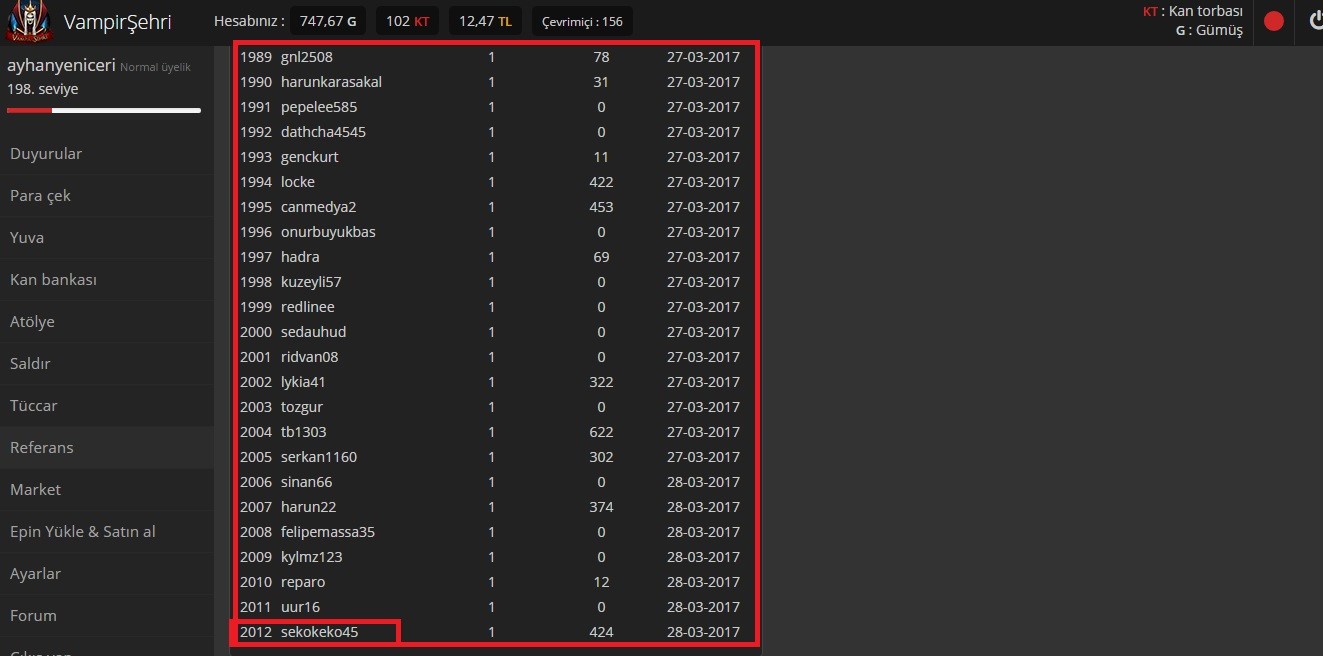The image size is (1323, 656).
Task: Click the date in the sinan66 row
Action: 704,482
